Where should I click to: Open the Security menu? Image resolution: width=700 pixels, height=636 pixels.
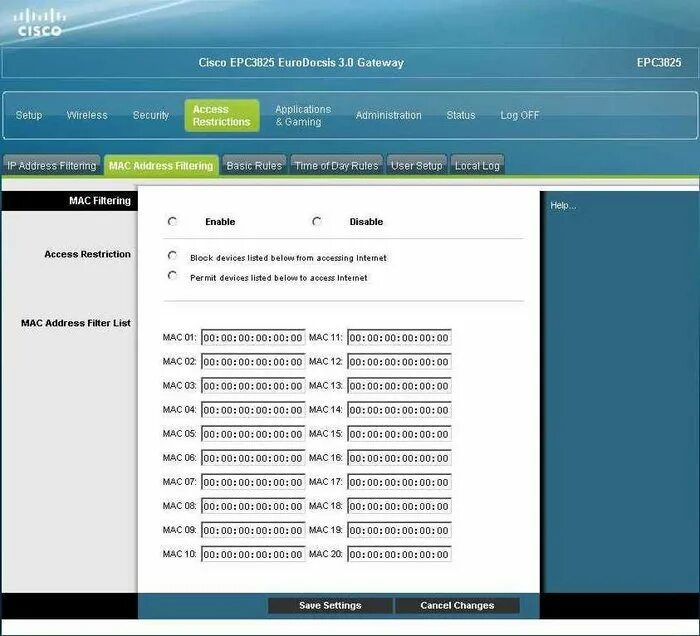pos(151,115)
